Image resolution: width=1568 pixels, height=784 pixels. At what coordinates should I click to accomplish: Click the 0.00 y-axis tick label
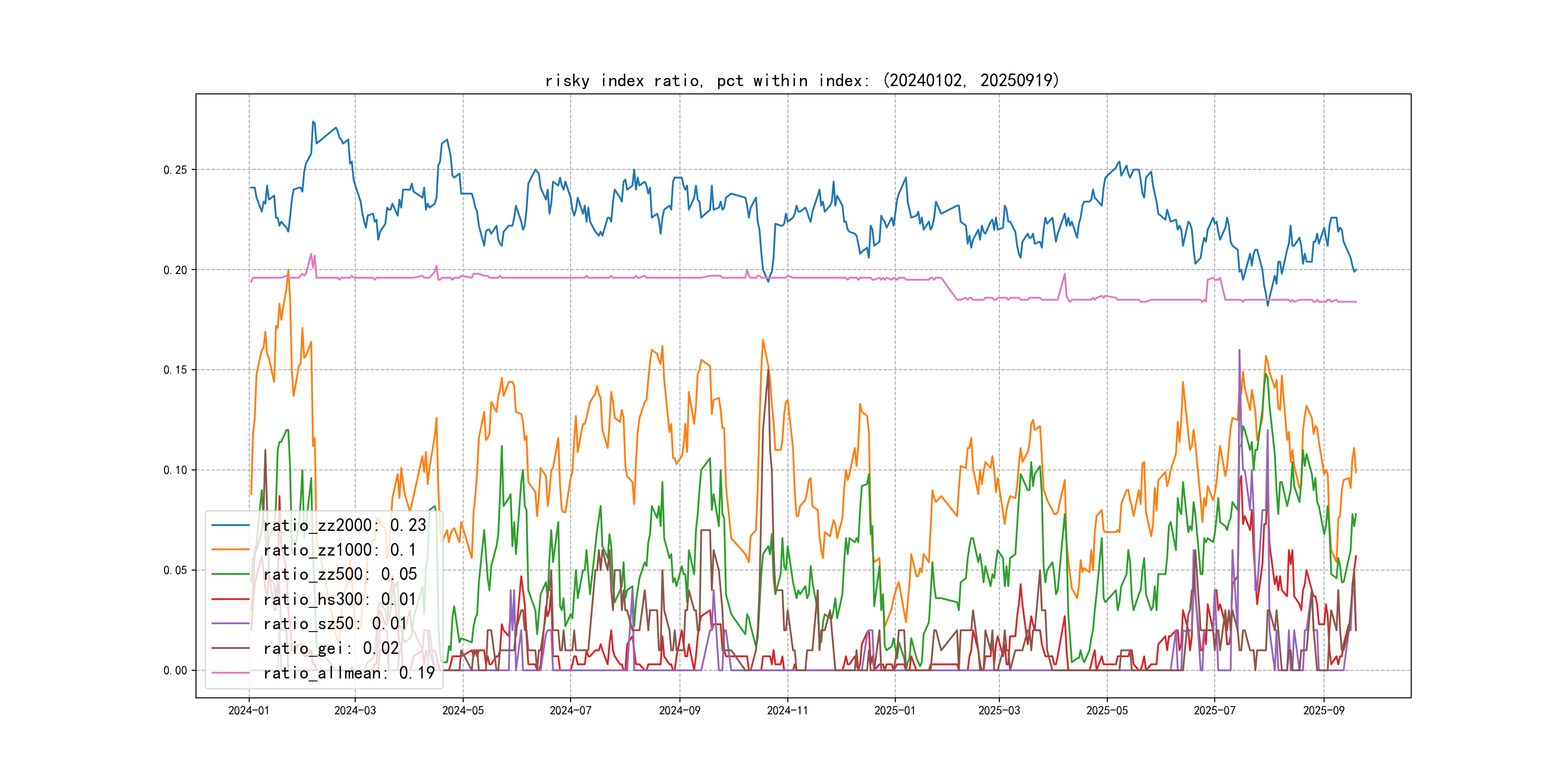175,670
